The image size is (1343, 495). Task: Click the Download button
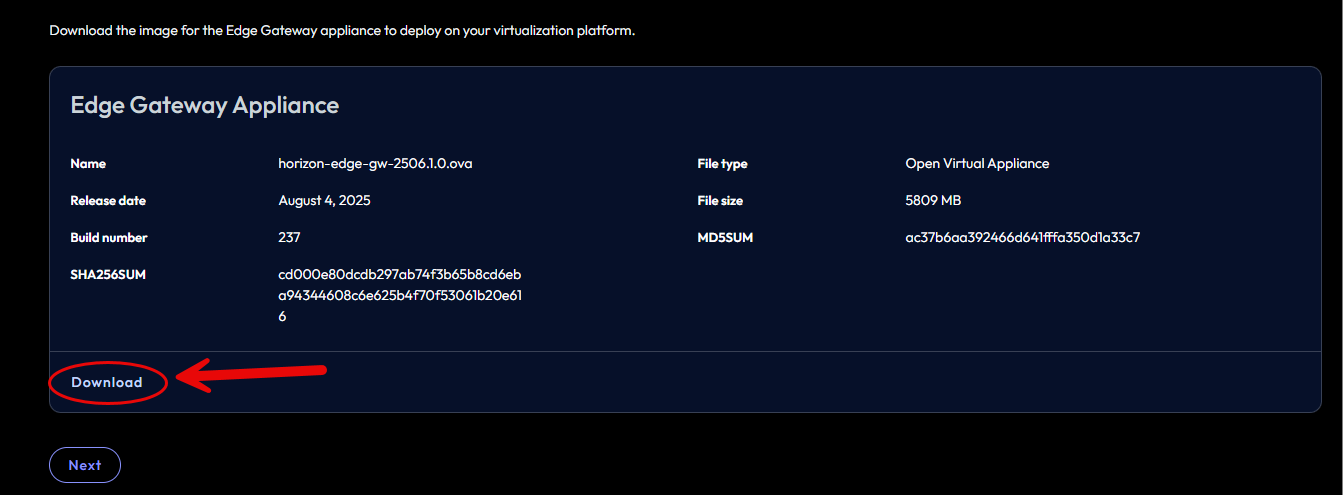[107, 382]
